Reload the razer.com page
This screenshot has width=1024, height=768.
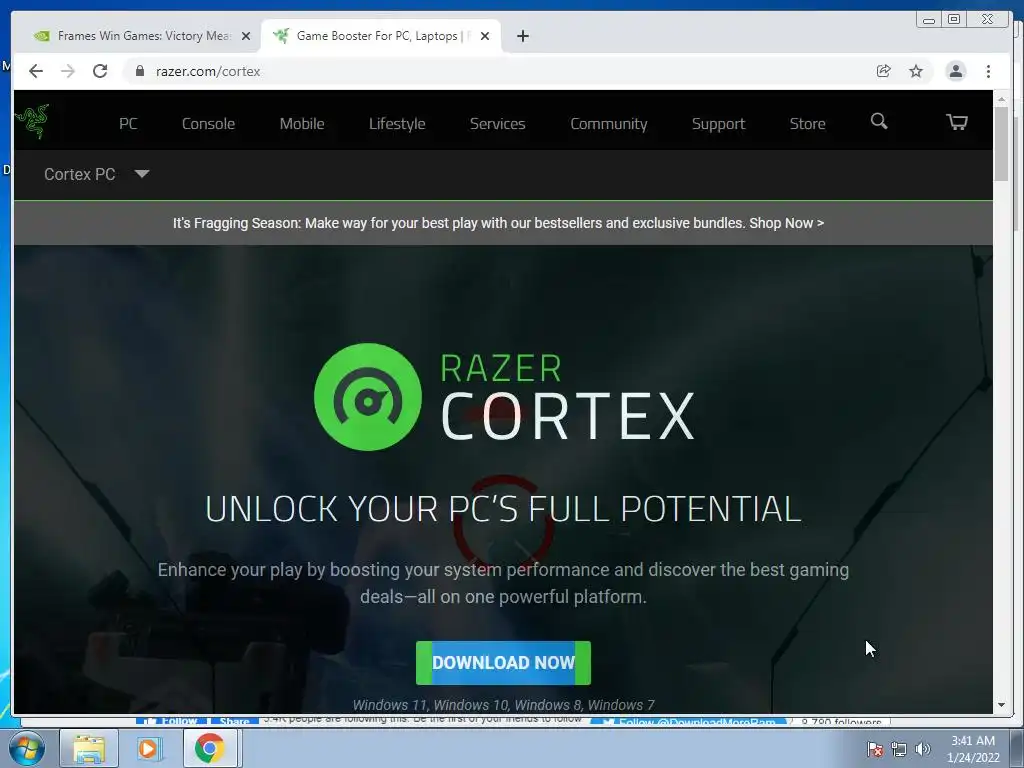click(x=100, y=71)
